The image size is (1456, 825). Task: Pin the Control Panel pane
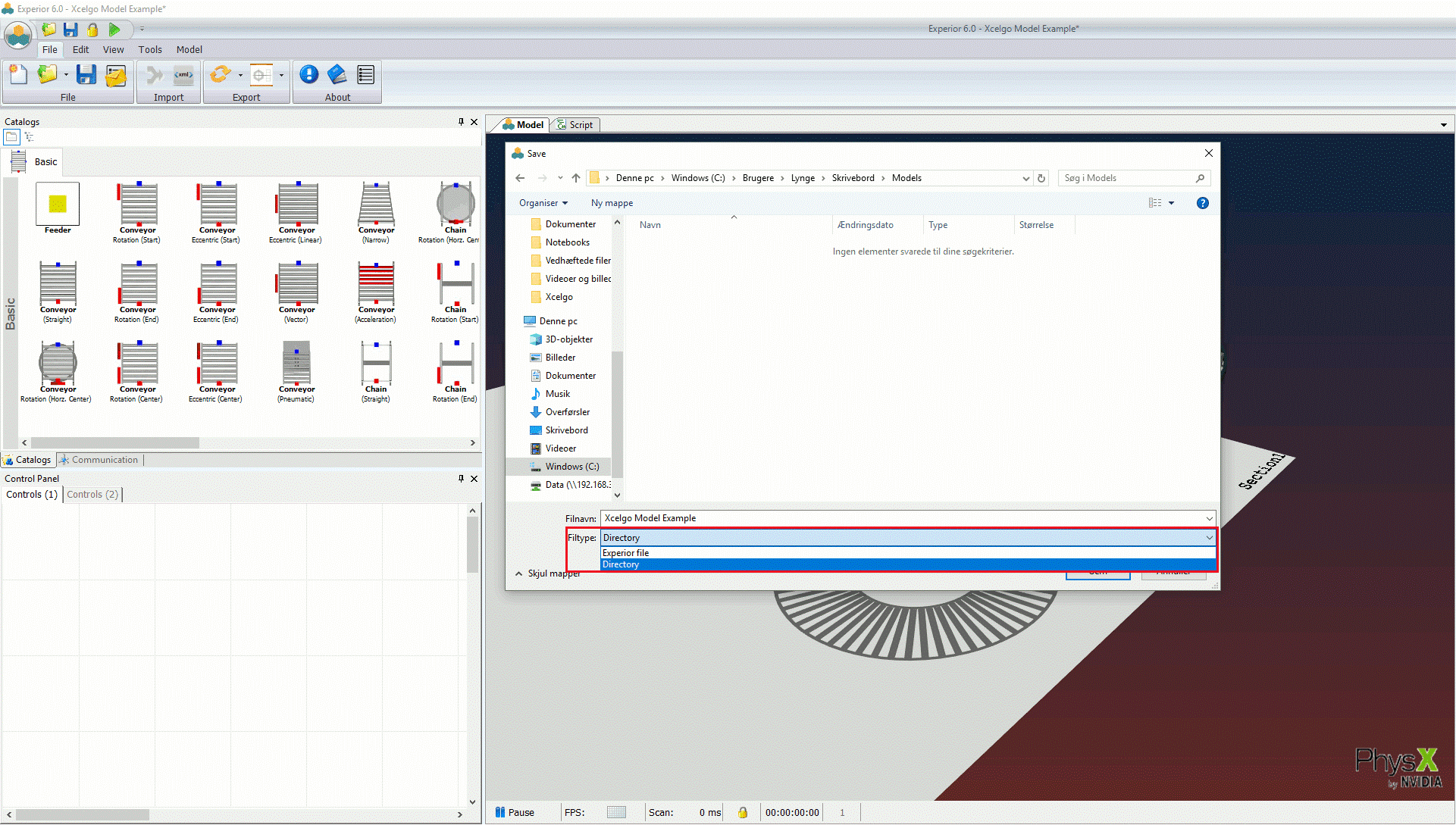[x=461, y=479]
